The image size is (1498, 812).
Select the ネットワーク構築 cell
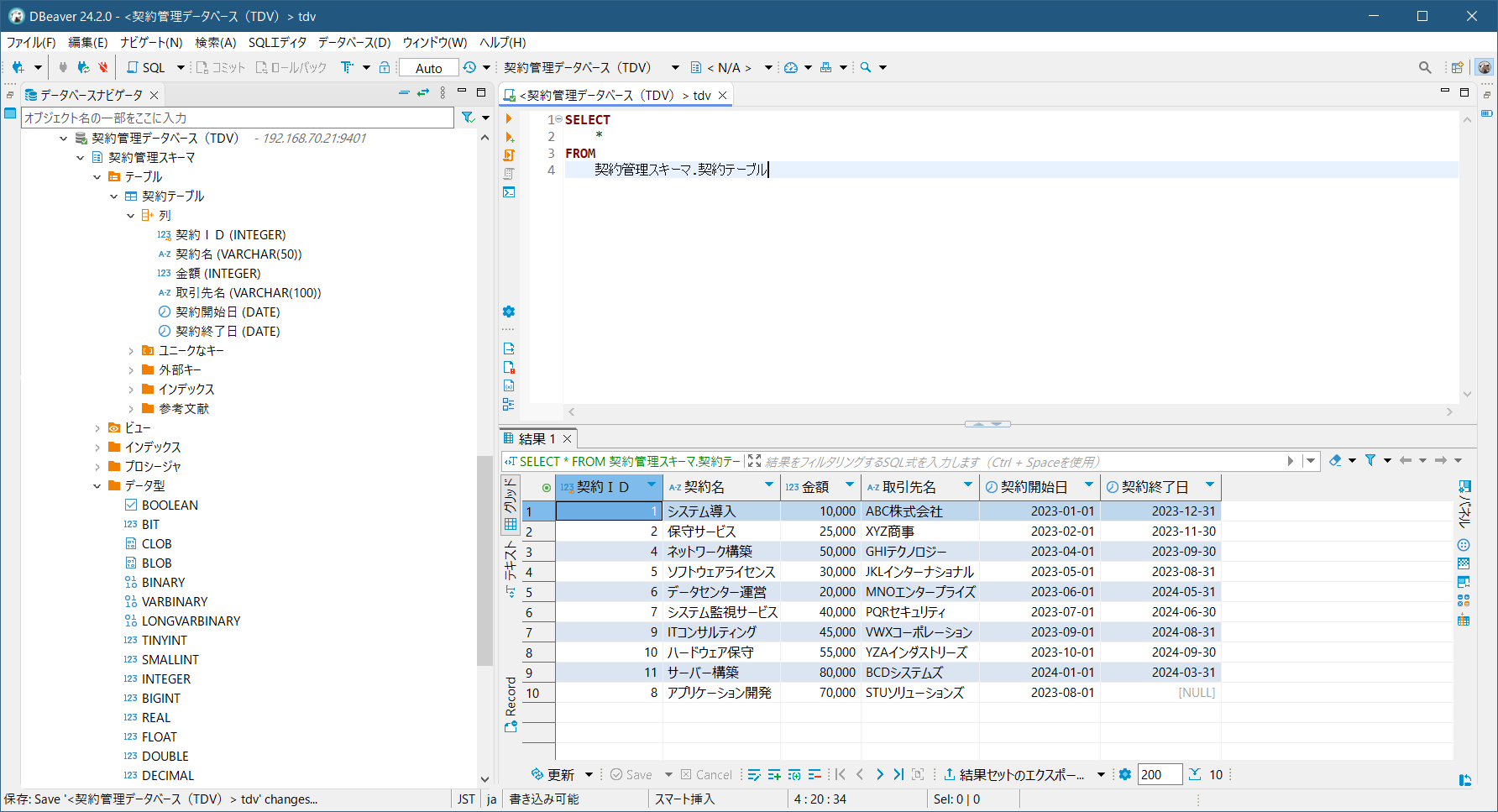[x=721, y=552]
